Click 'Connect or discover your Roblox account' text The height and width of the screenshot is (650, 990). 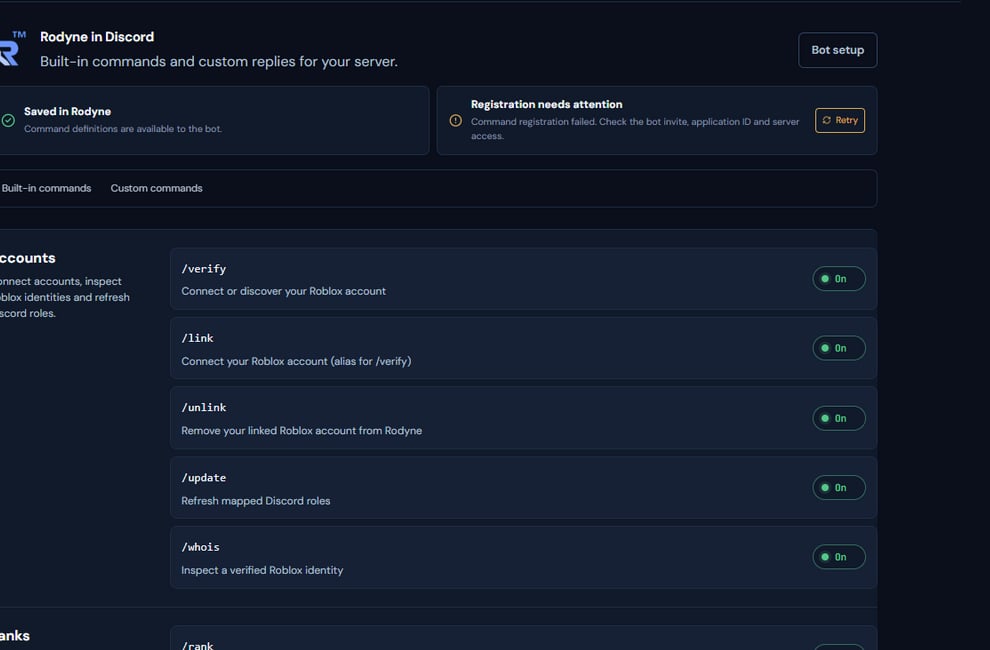[x=283, y=291]
